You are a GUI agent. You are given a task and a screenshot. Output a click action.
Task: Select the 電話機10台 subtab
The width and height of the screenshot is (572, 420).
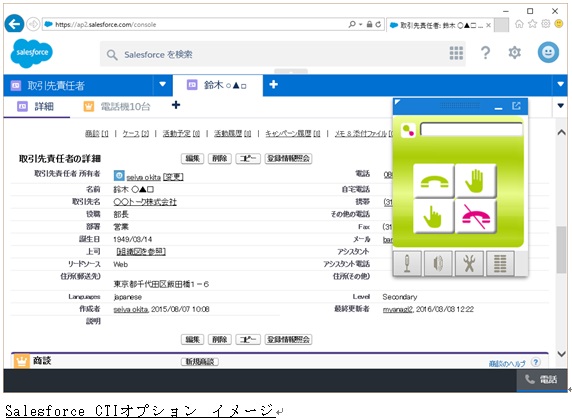tap(117, 107)
